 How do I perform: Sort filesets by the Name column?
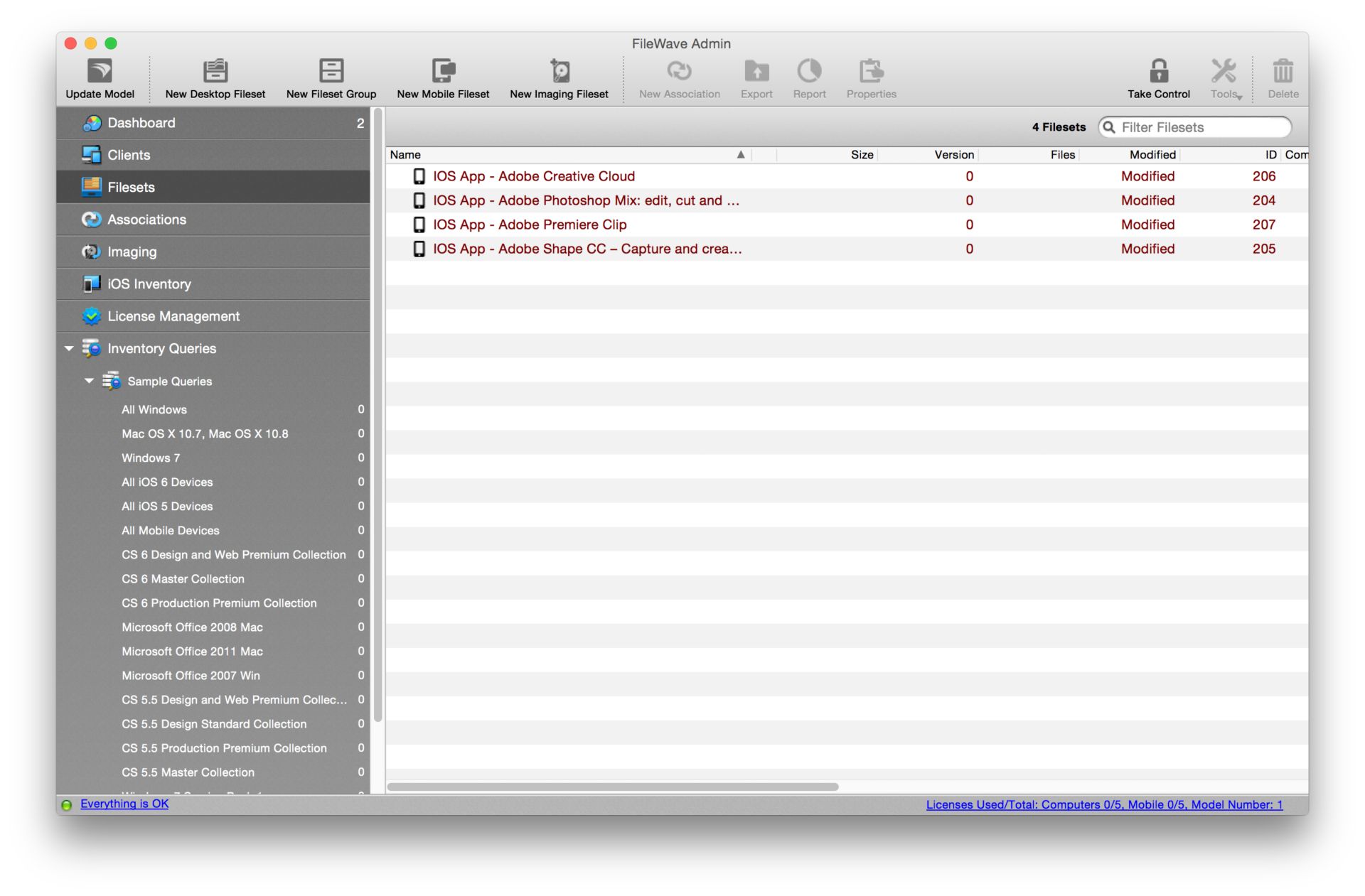pos(405,155)
